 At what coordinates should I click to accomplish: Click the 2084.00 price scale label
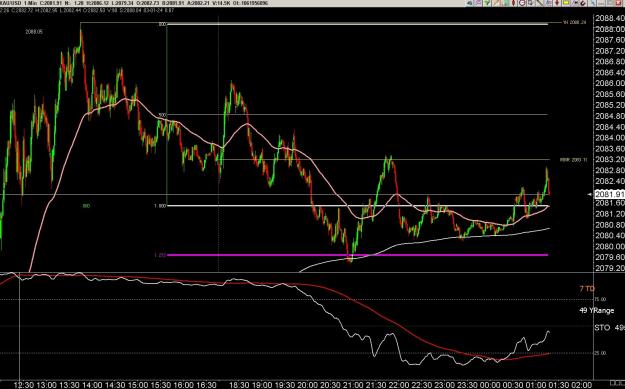coord(609,138)
